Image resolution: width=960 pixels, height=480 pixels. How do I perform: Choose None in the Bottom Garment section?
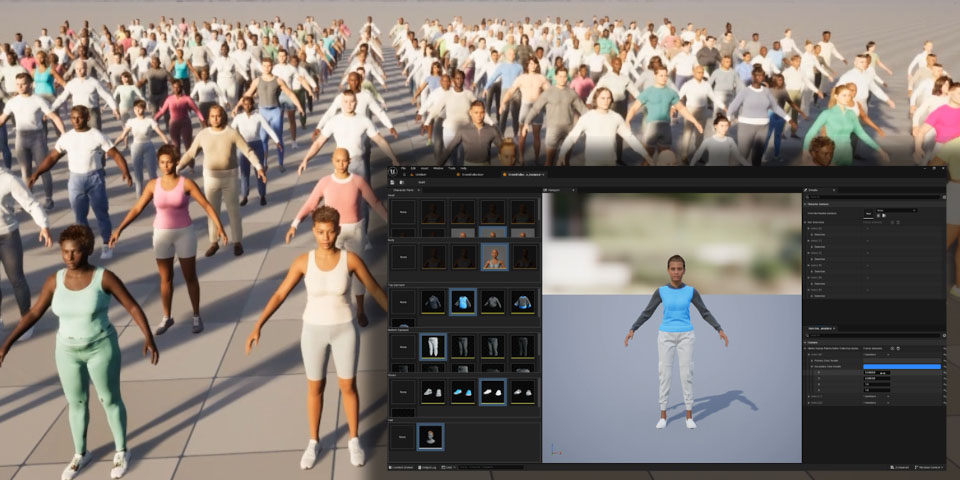[403, 347]
